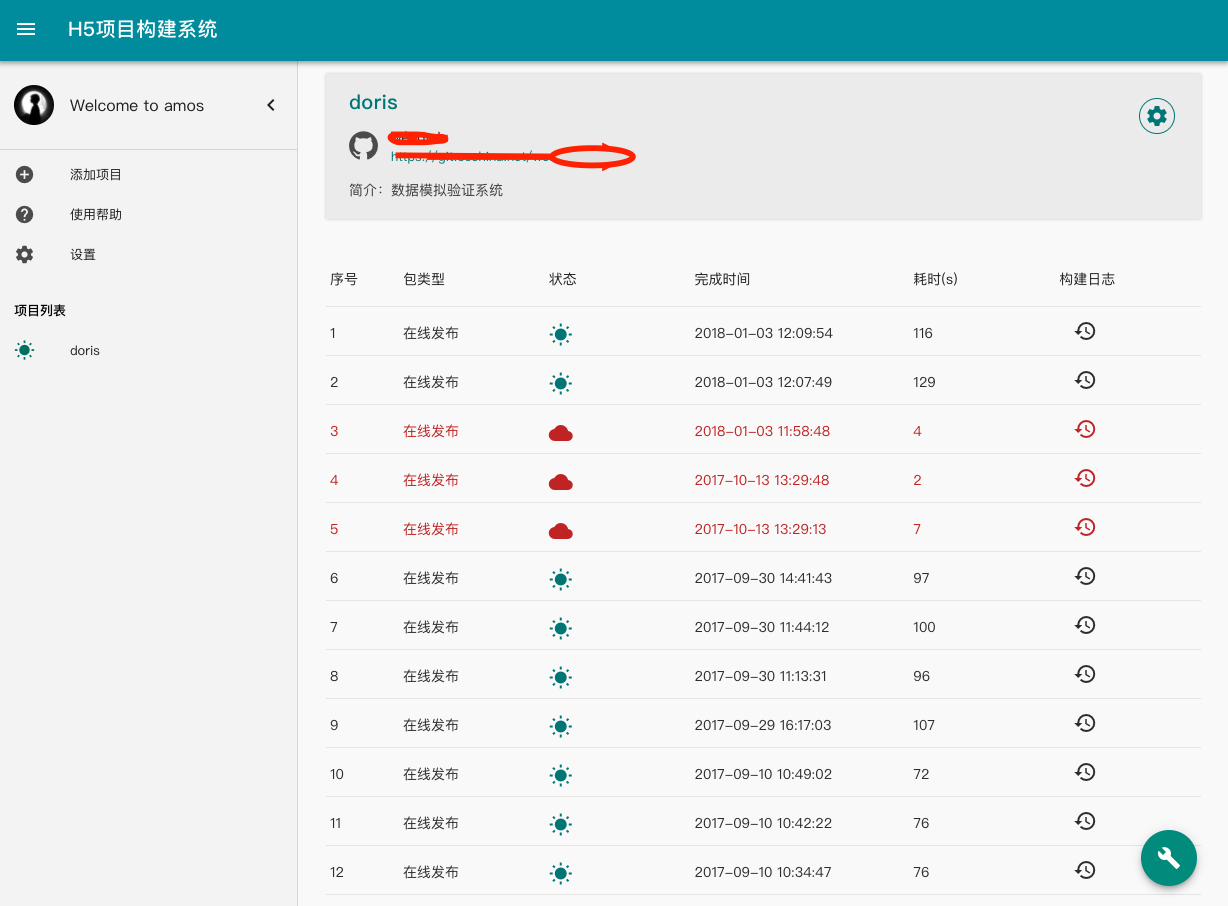View build log for row 2
The height and width of the screenshot is (906, 1228).
[x=1085, y=380]
